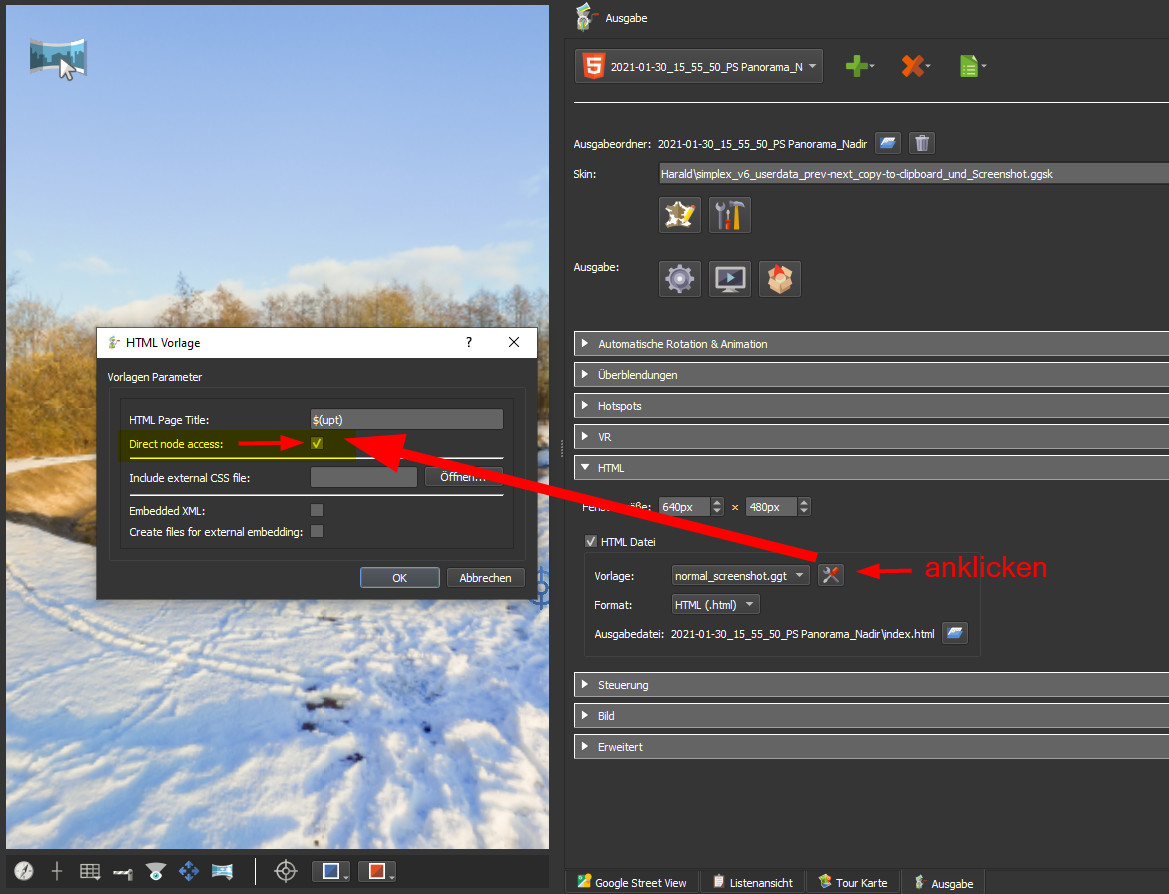Click the template settings tools icon
The image size is (1169, 894).
pos(831,575)
